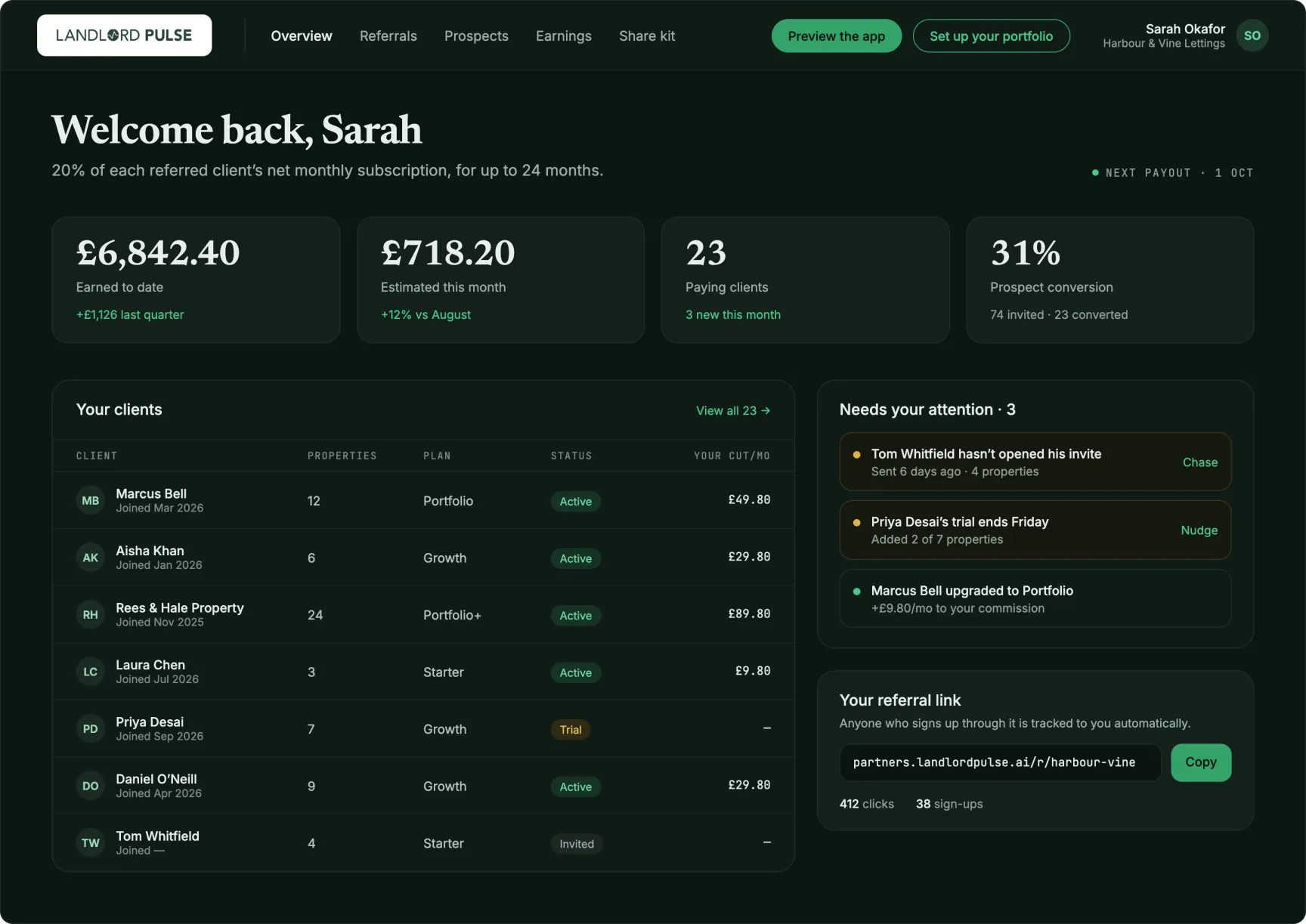The width and height of the screenshot is (1306, 924).
Task: Open the Prospect conversion card
Action: [x=1109, y=280]
